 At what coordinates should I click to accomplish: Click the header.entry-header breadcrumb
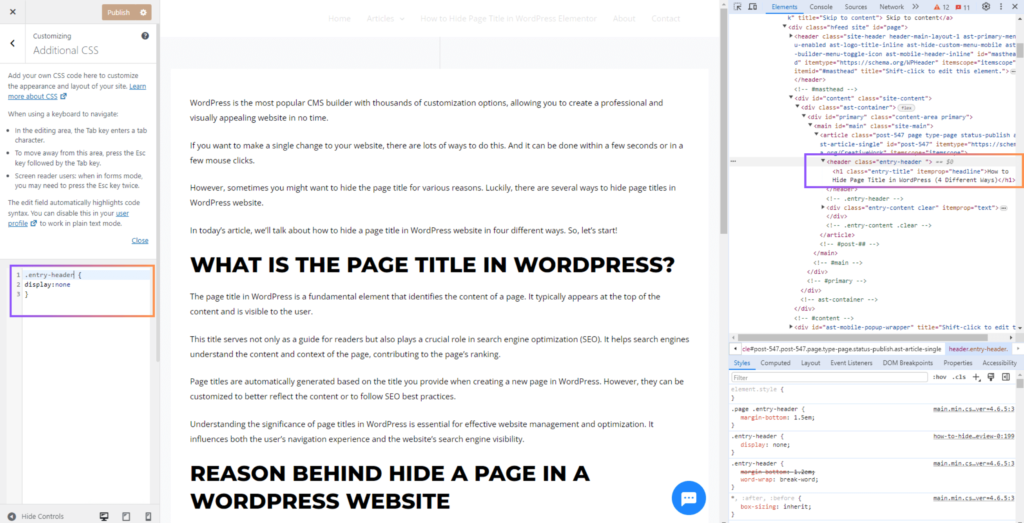tap(978, 349)
